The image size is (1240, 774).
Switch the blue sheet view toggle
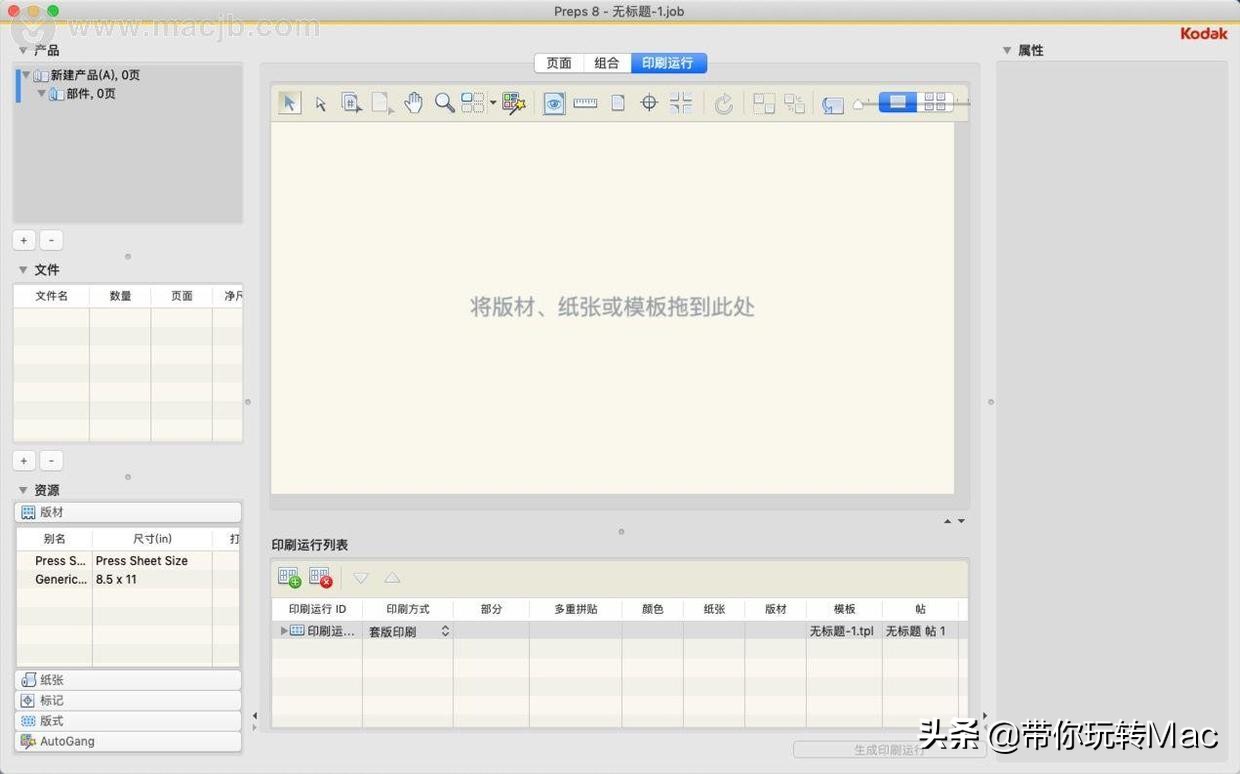click(898, 101)
